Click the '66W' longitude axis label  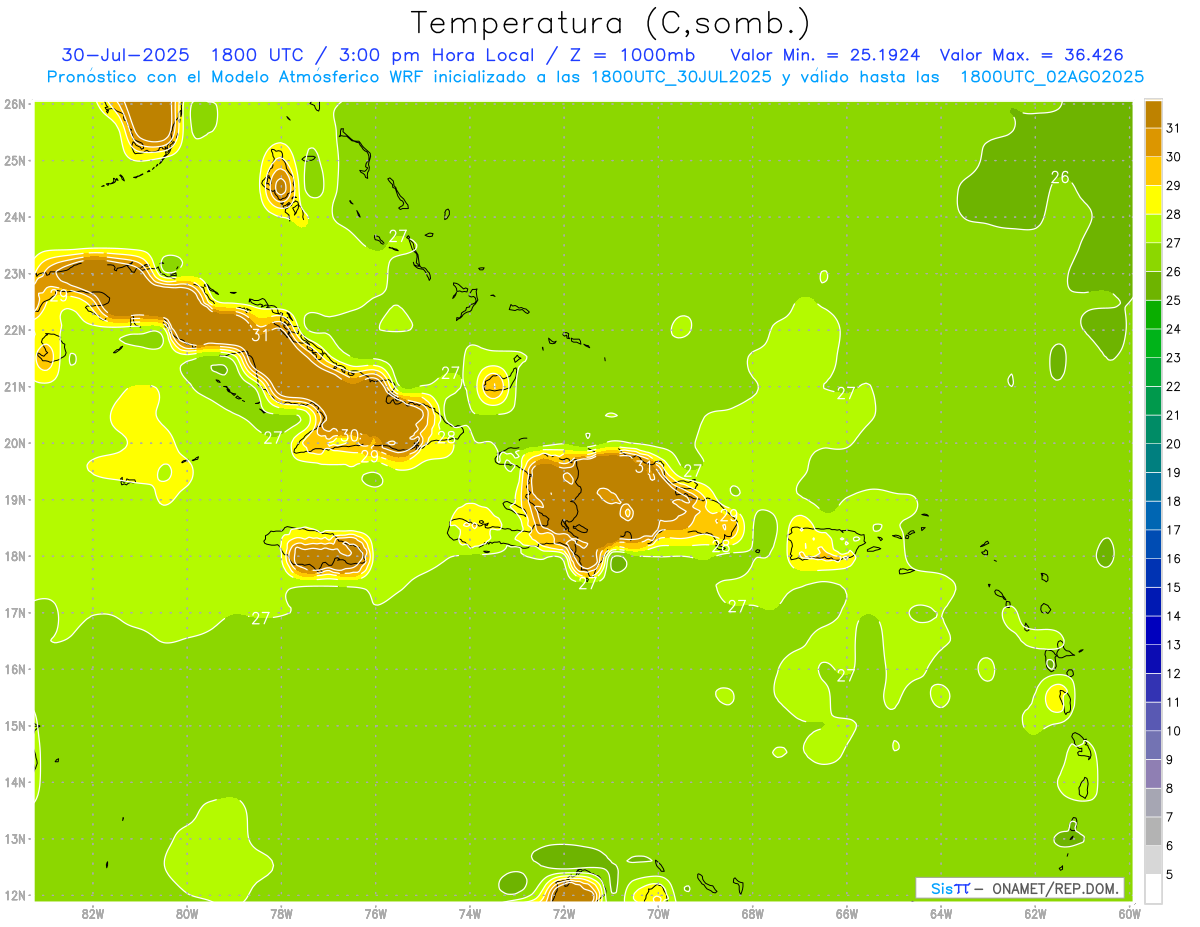pos(847,913)
